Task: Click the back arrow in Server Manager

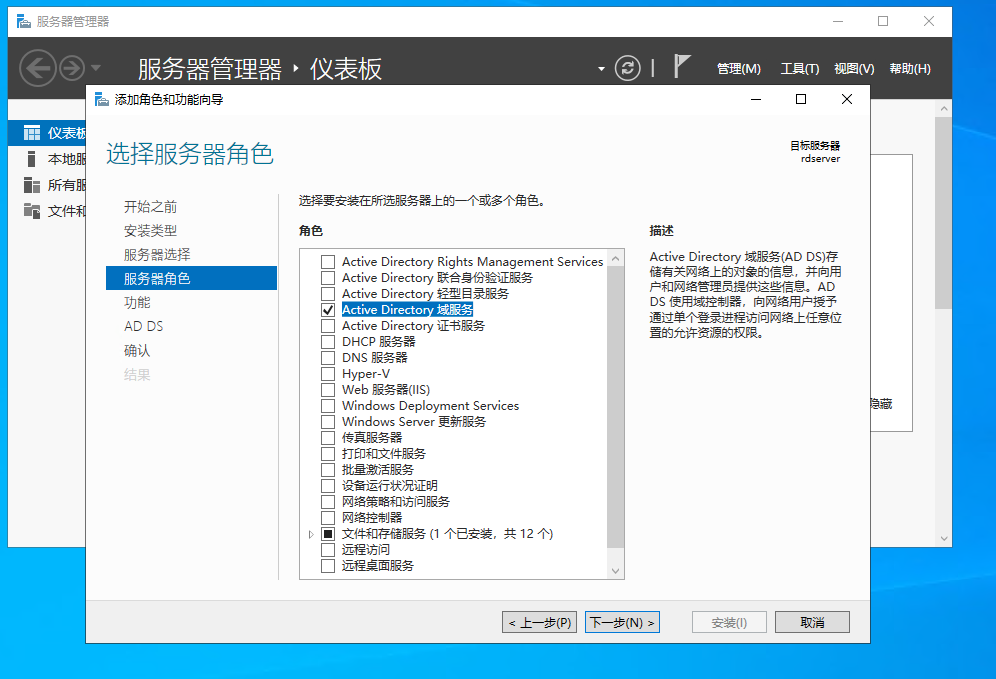Action: click(x=37, y=68)
